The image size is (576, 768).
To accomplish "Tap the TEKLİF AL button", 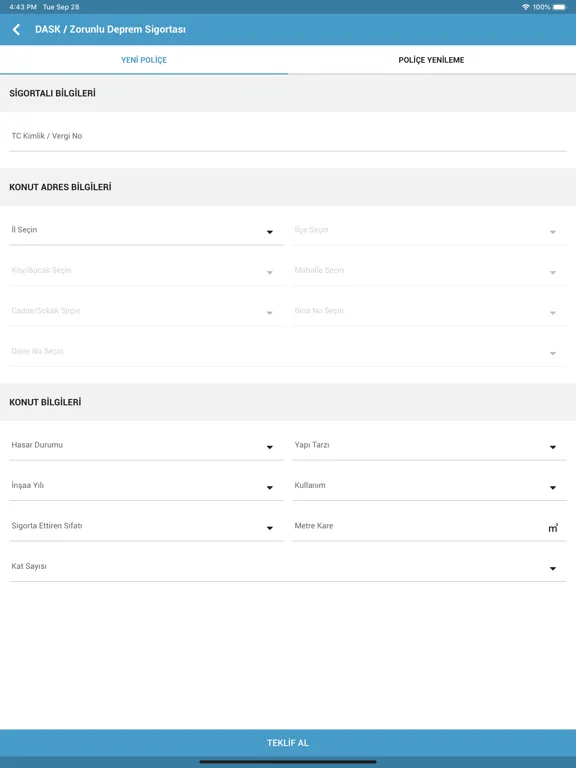I will [x=288, y=743].
